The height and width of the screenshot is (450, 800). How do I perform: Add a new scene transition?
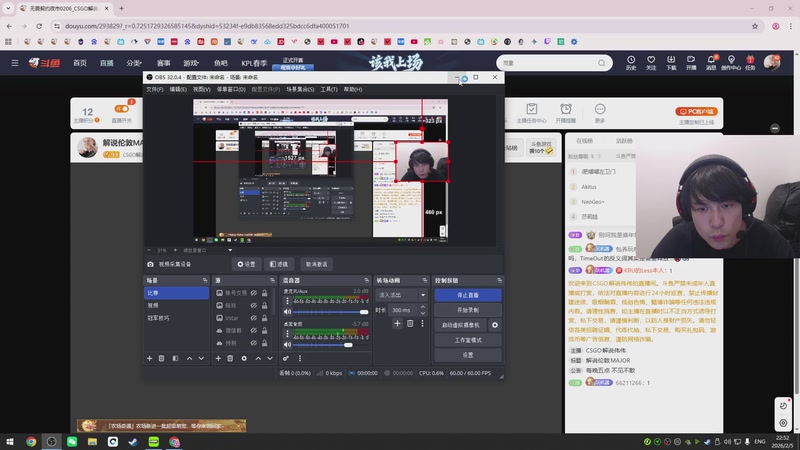pyautogui.click(x=397, y=323)
